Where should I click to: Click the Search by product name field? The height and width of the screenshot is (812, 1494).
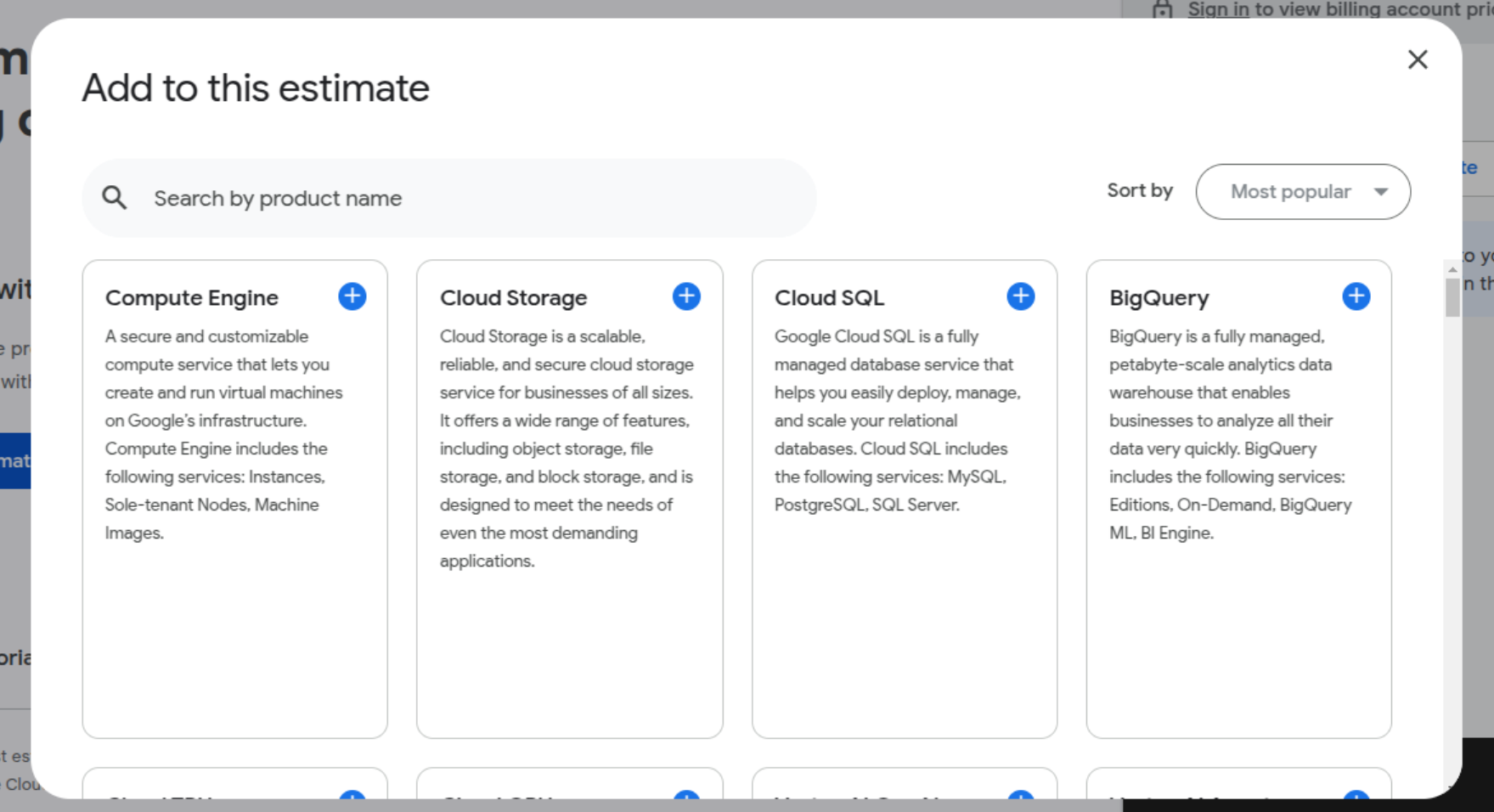pos(425,197)
